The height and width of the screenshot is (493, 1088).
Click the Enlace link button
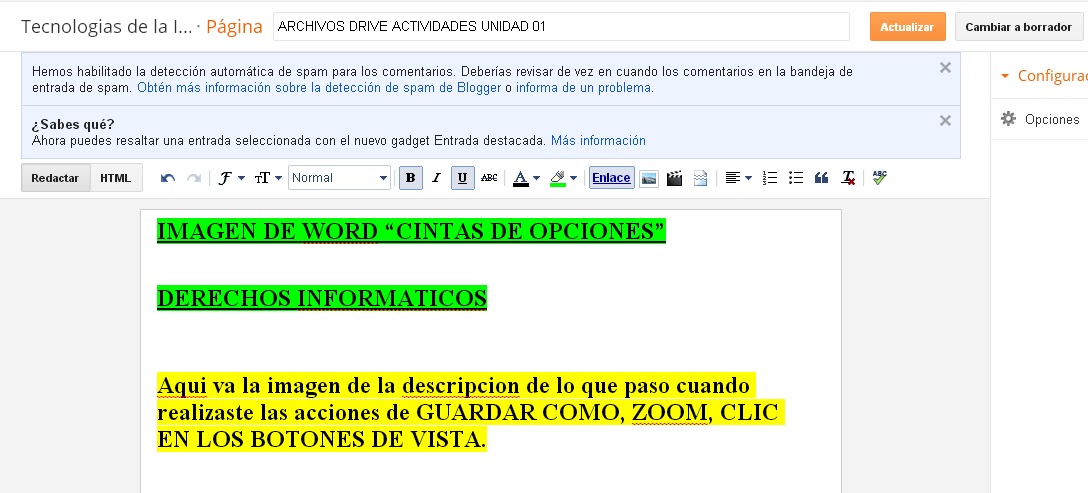point(611,178)
